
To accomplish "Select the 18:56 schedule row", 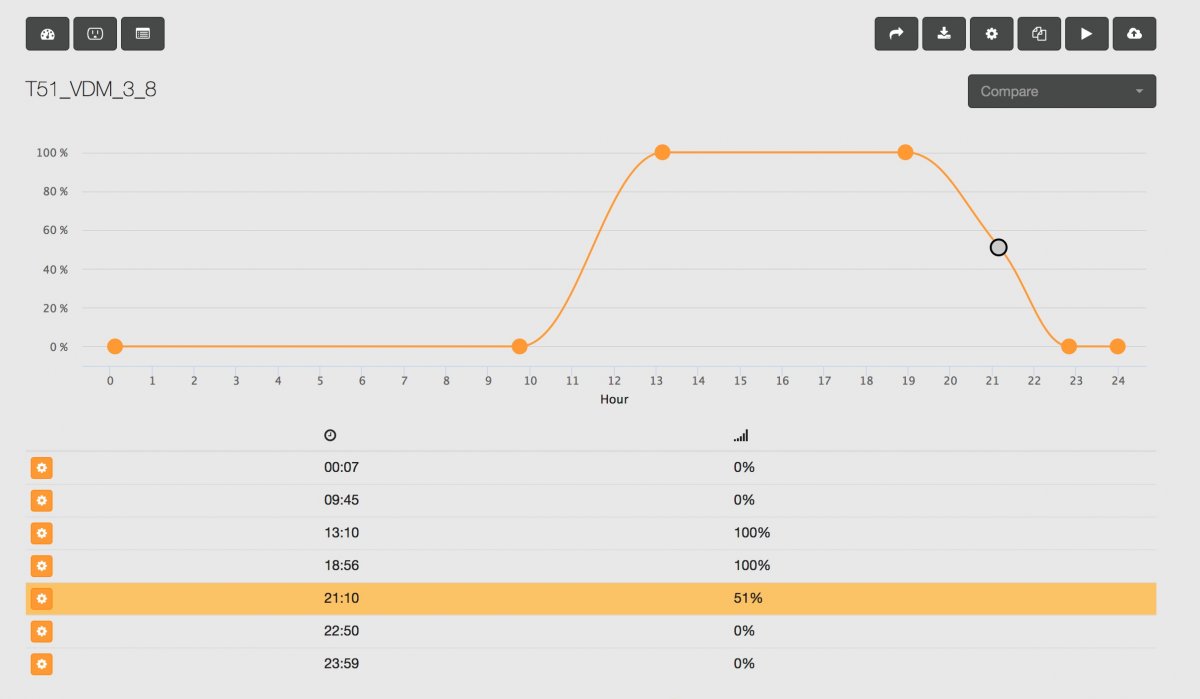I will [591, 566].
